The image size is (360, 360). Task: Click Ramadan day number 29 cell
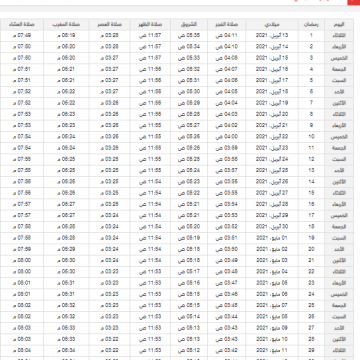[311, 351]
